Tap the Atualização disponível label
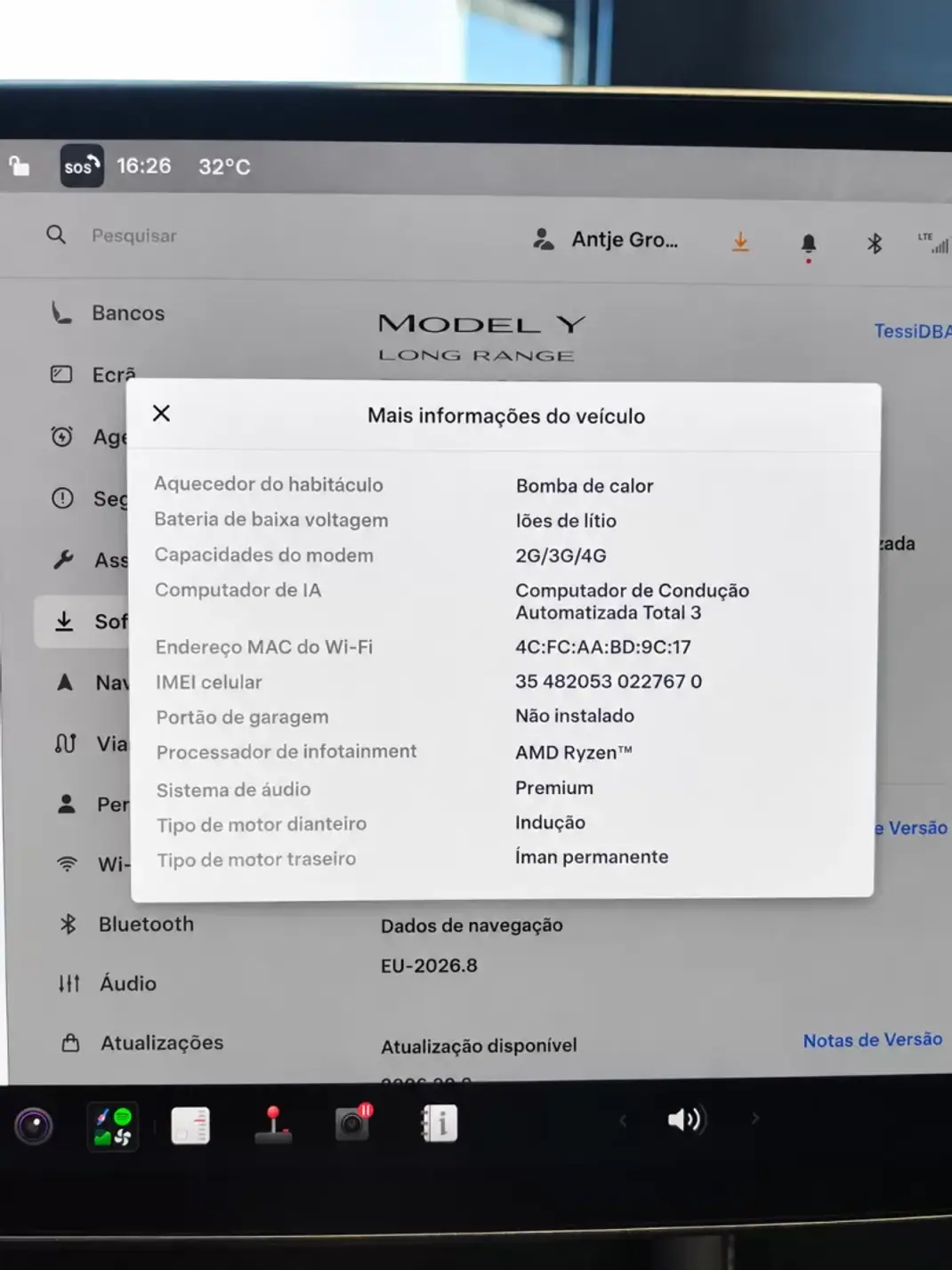The height and width of the screenshot is (1270, 952). pyautogui.click(x=479, y=1047)
